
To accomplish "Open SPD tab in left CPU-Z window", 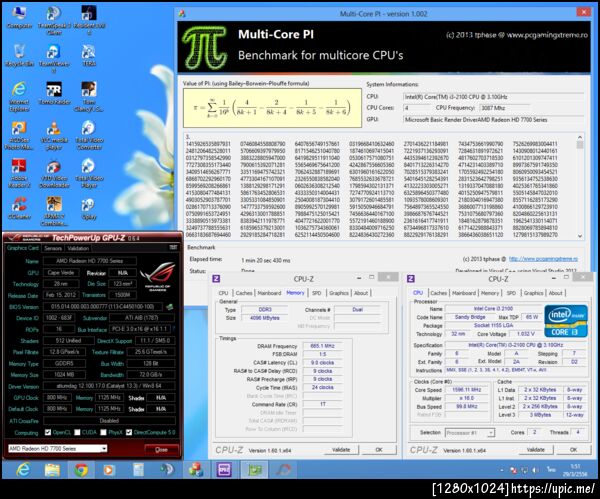I will pos(316,293).
